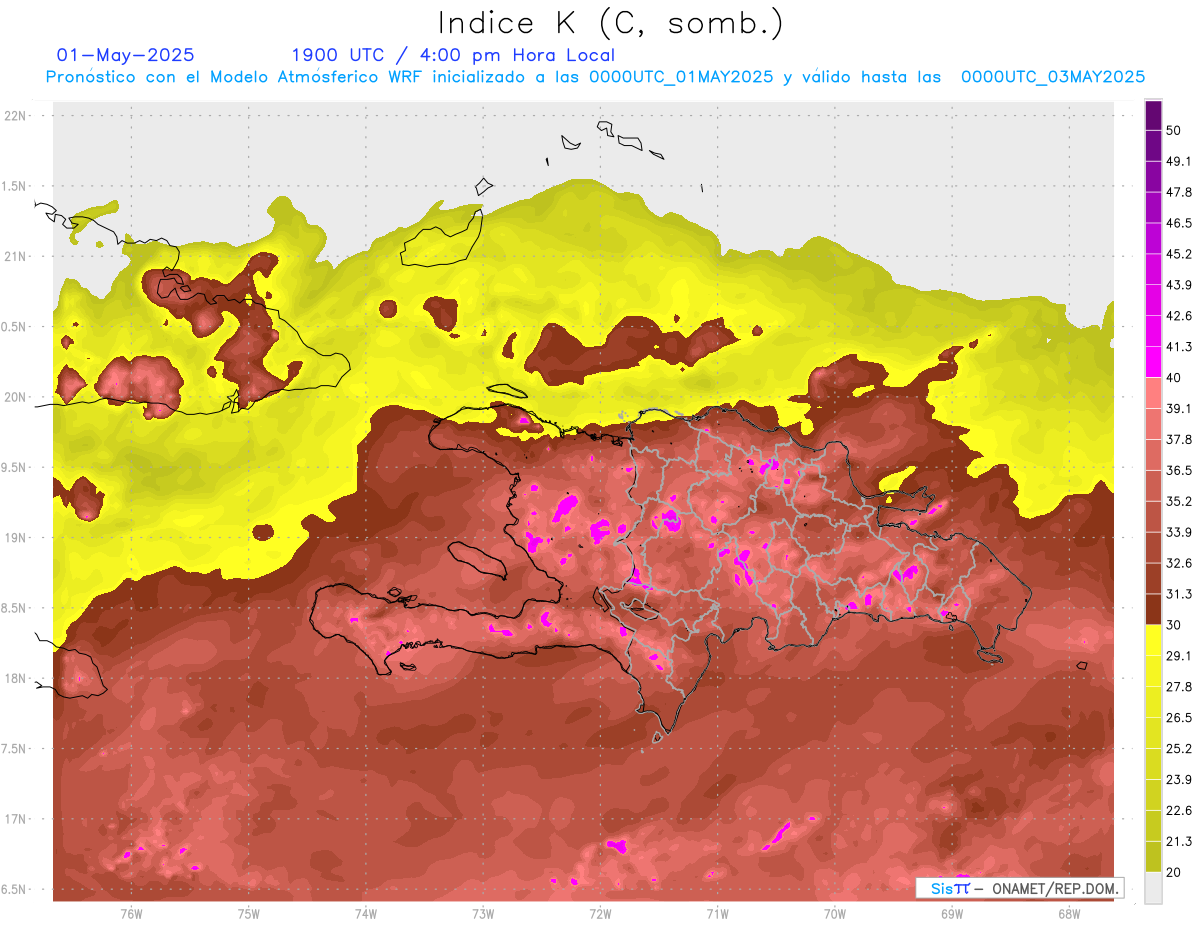Pick the gray swatch below 20 on the scale

(x=1153, y=888)
